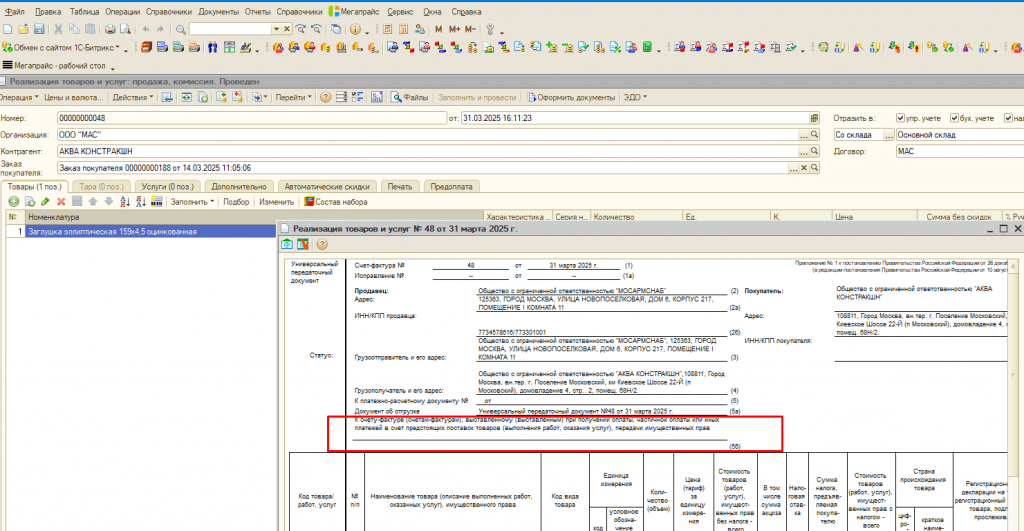Click the Save diskette icon

pos(39,29)
